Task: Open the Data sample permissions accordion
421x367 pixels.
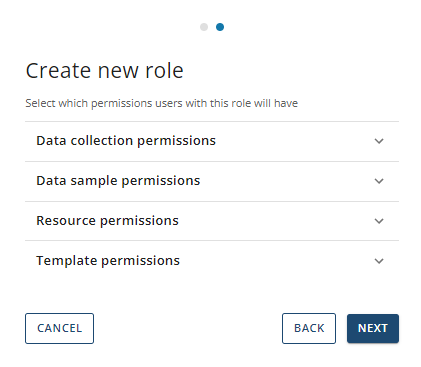Action: tap(212, 181)
